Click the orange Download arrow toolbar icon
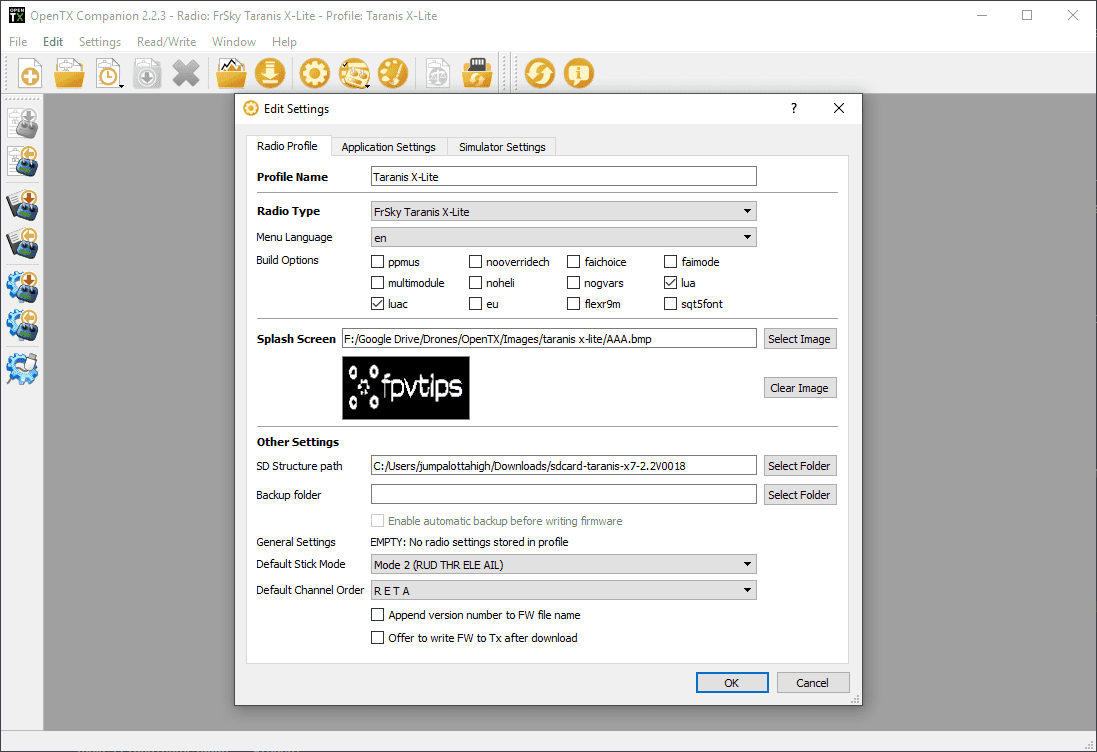Image resolution: width=1097 pixels, height=752 pixels. point(270,73)
